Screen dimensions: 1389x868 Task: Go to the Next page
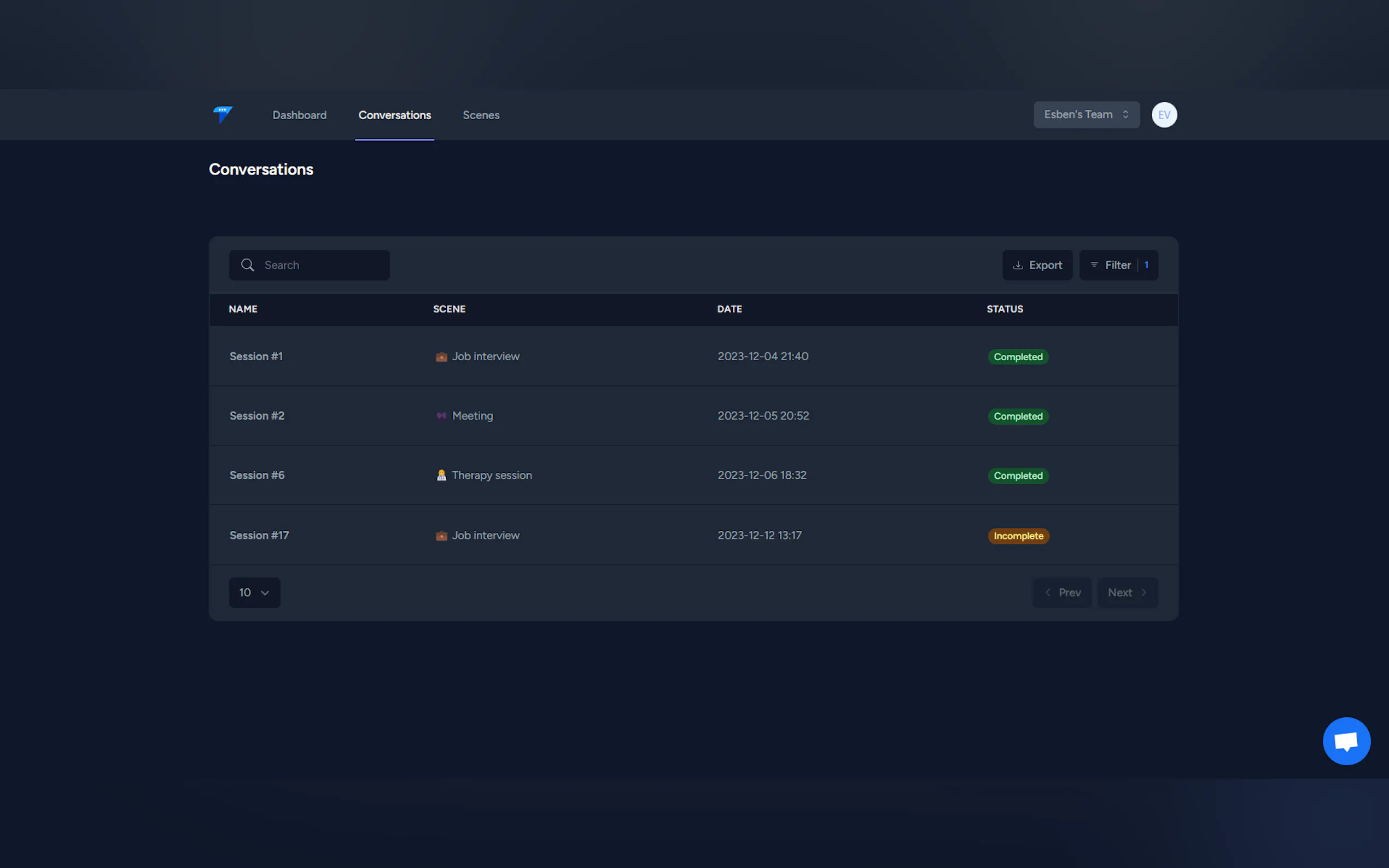1127,592
